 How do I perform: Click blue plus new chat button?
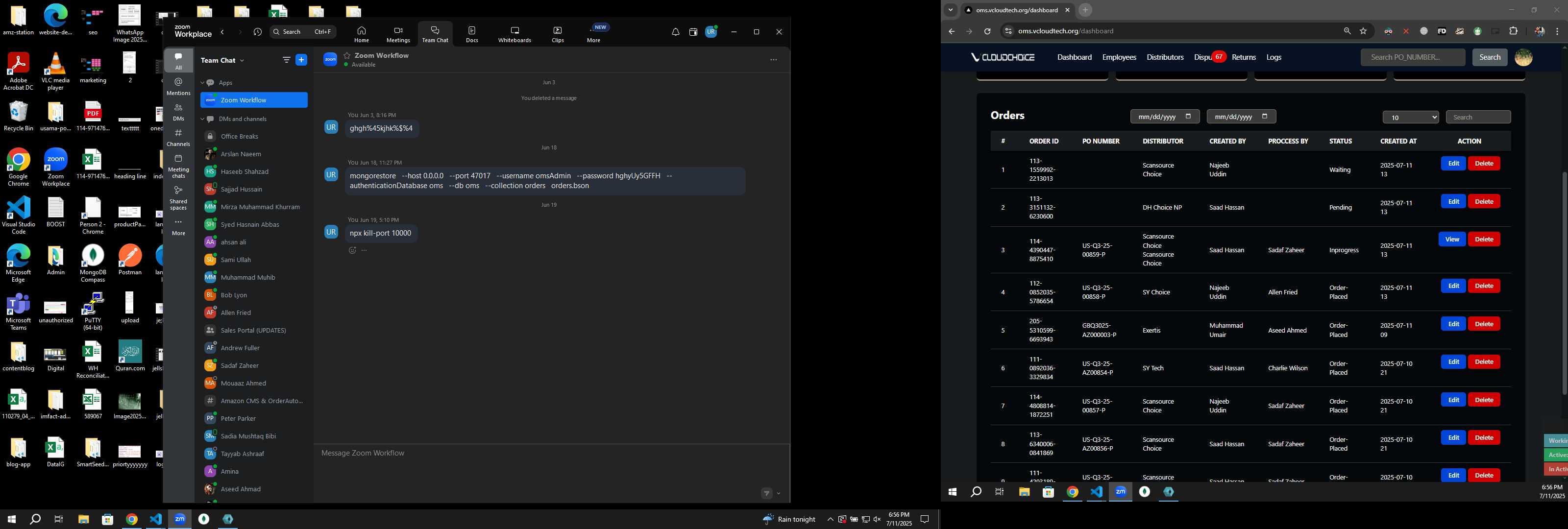301,60
